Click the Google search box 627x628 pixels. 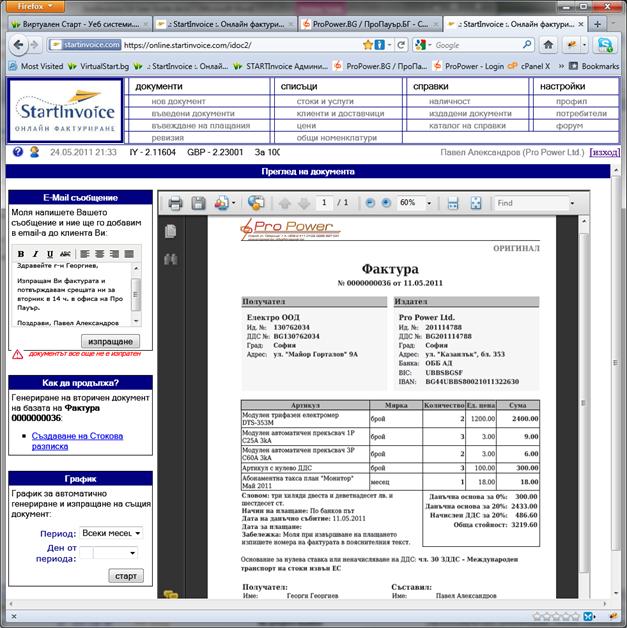pyautogui.click(x=477, y=45)
